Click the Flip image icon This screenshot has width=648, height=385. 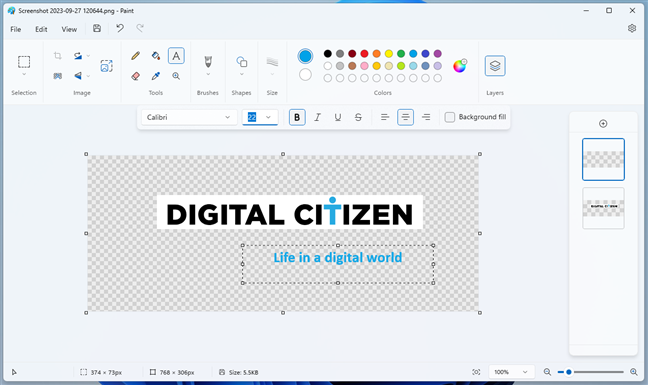pyautogui.click(x=78, y=76)
